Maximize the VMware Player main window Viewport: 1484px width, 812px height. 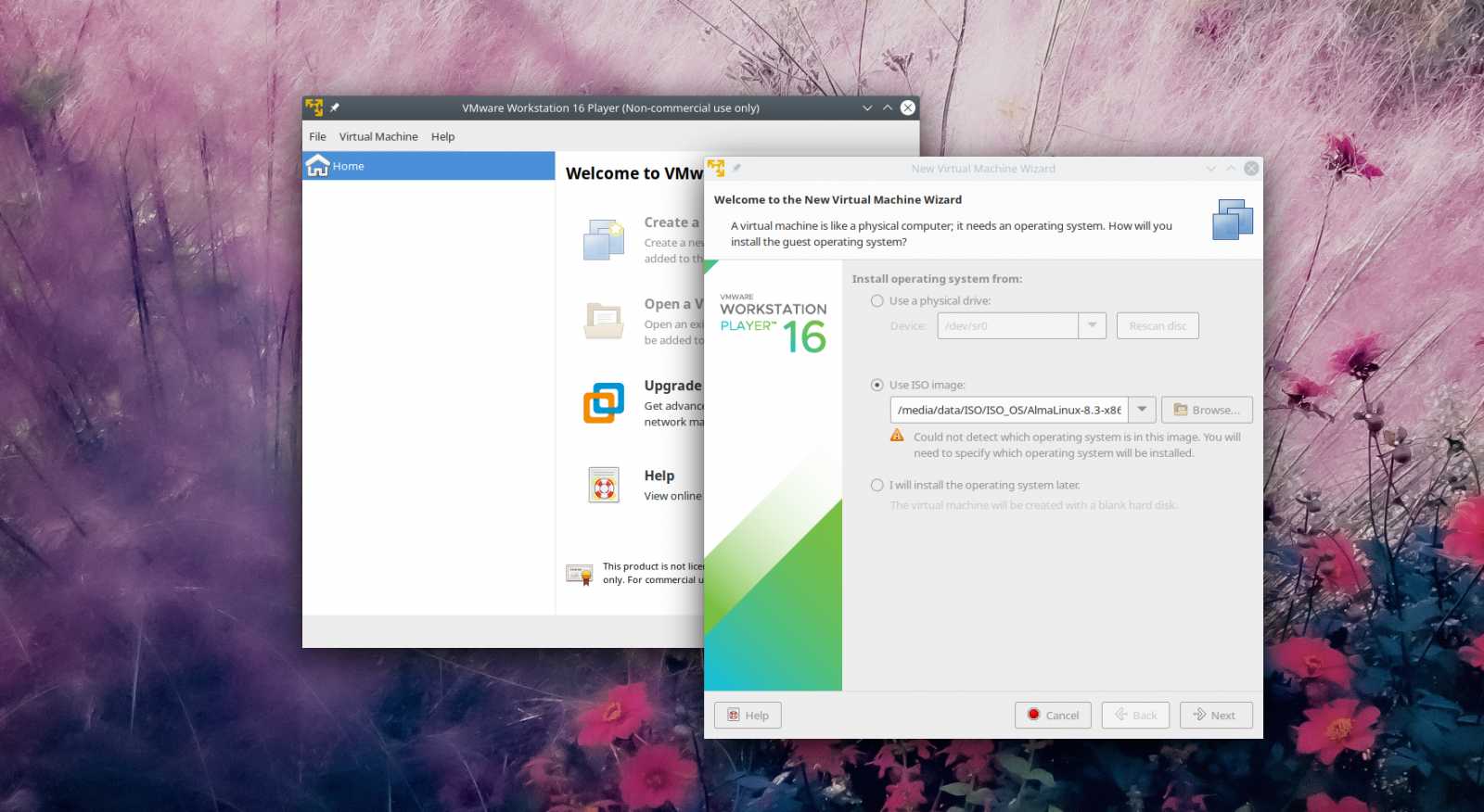point(888,108)
